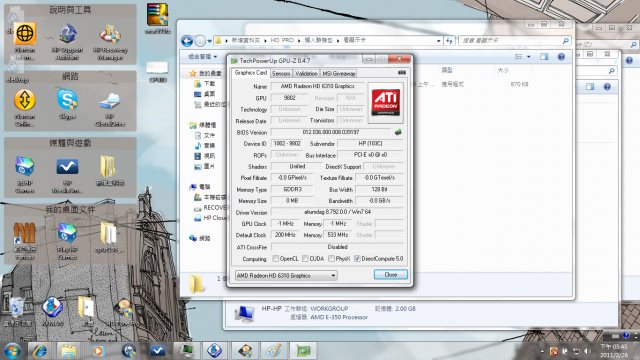Click the Driver Version value field
This screenshot has height=360, width=640.
[x=337, y=212]
